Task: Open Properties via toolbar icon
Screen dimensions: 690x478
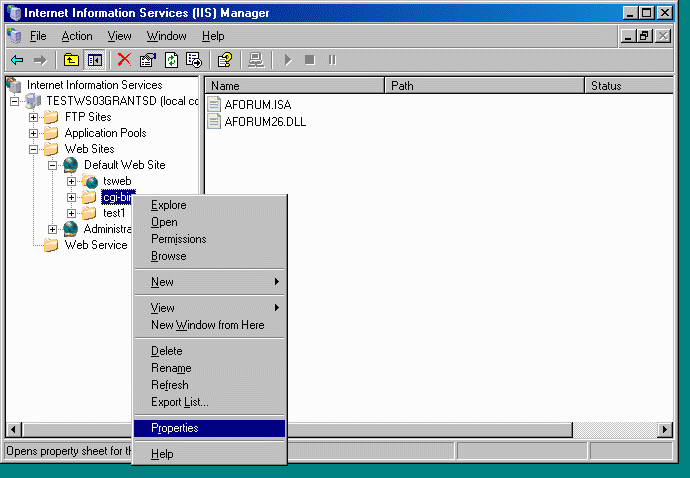Action: tap(148, 60)
